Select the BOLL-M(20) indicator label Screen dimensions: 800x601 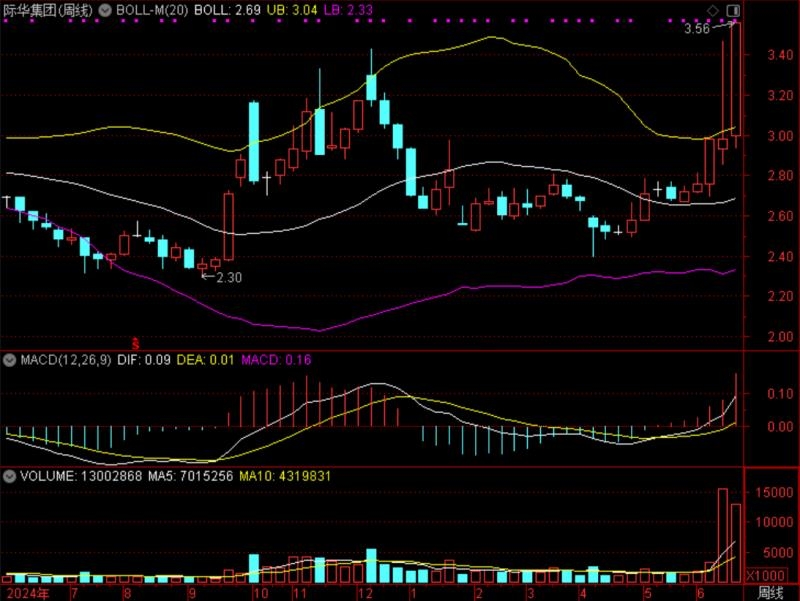(152, 10)
